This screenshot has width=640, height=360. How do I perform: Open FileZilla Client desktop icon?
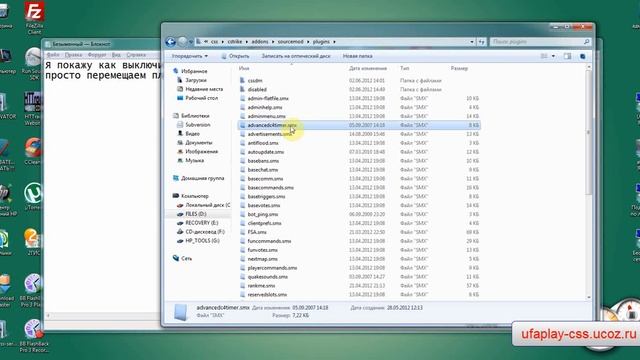[34, 18]
